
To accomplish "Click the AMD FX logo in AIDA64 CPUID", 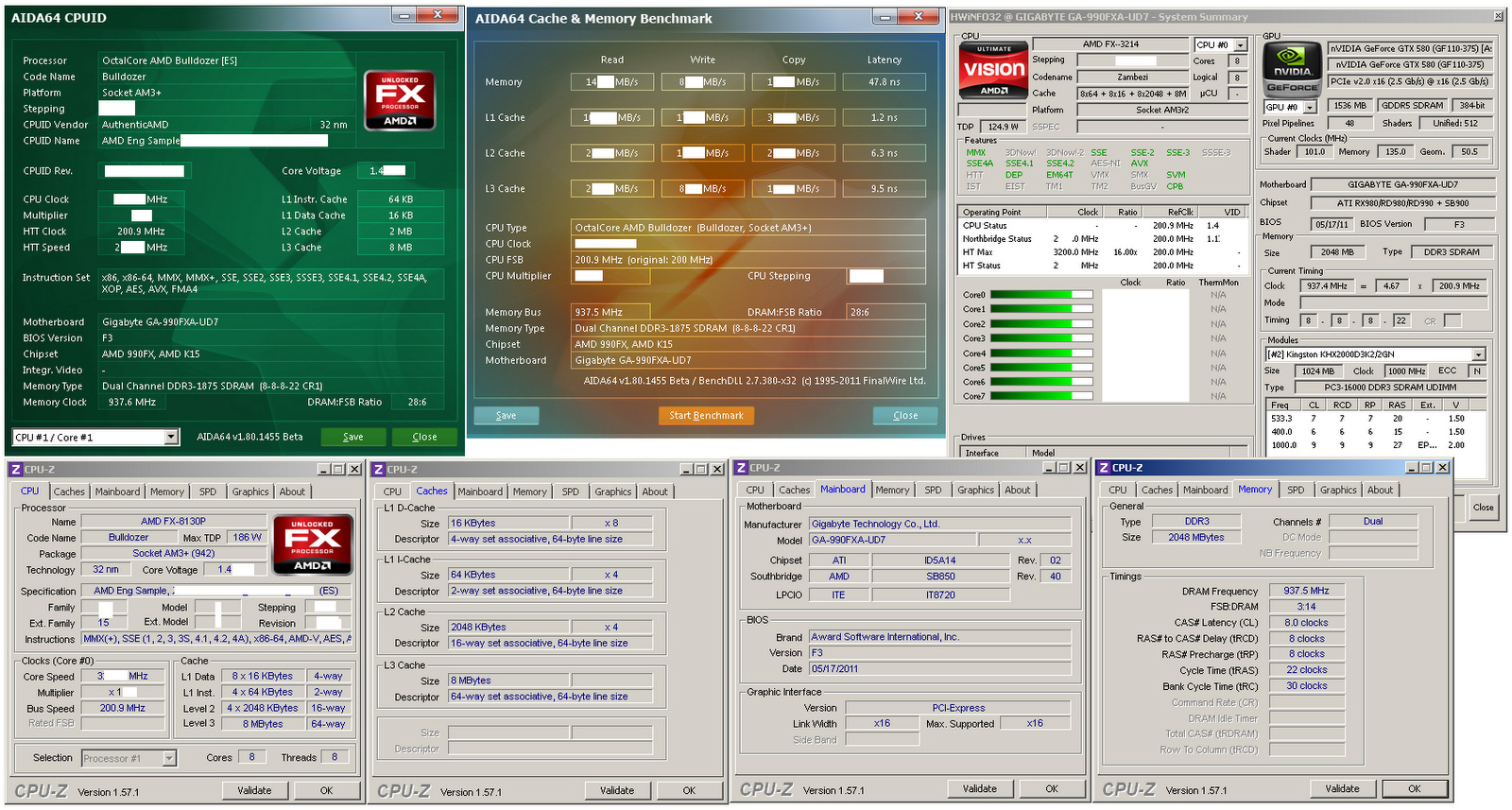I will coord(400,100).
